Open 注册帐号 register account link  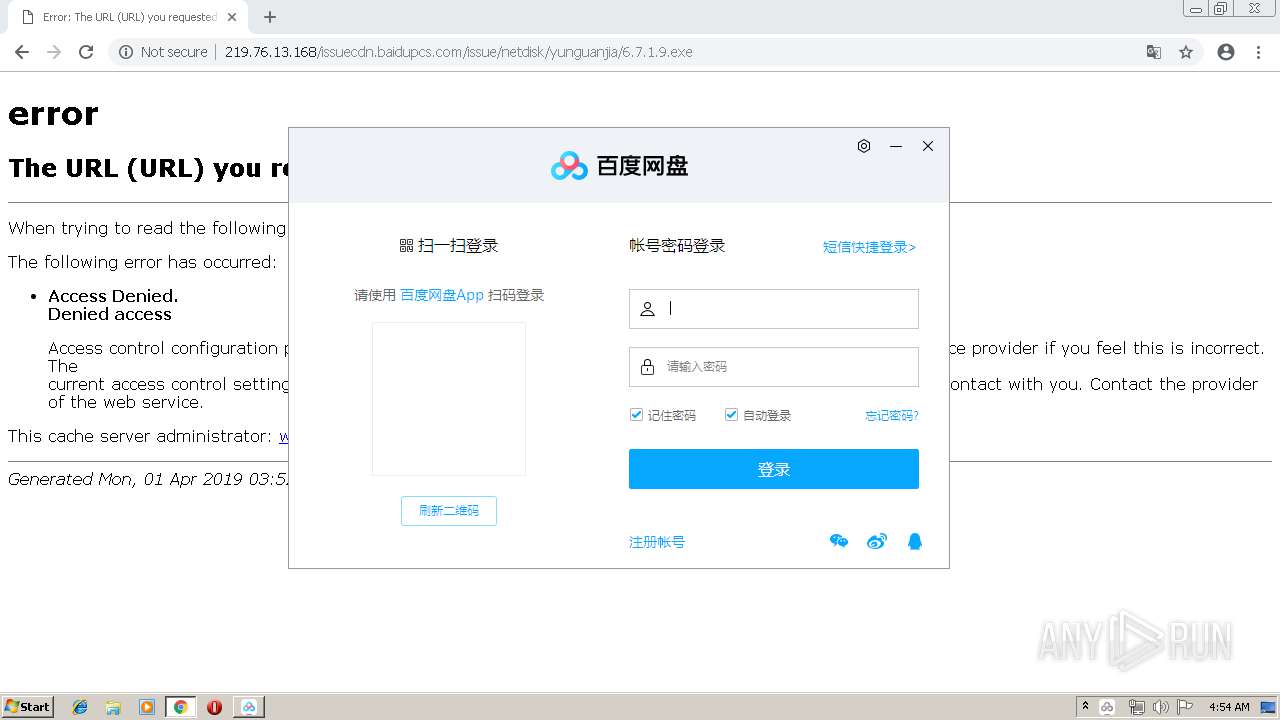pyautogui.click(x=657, y=542)
